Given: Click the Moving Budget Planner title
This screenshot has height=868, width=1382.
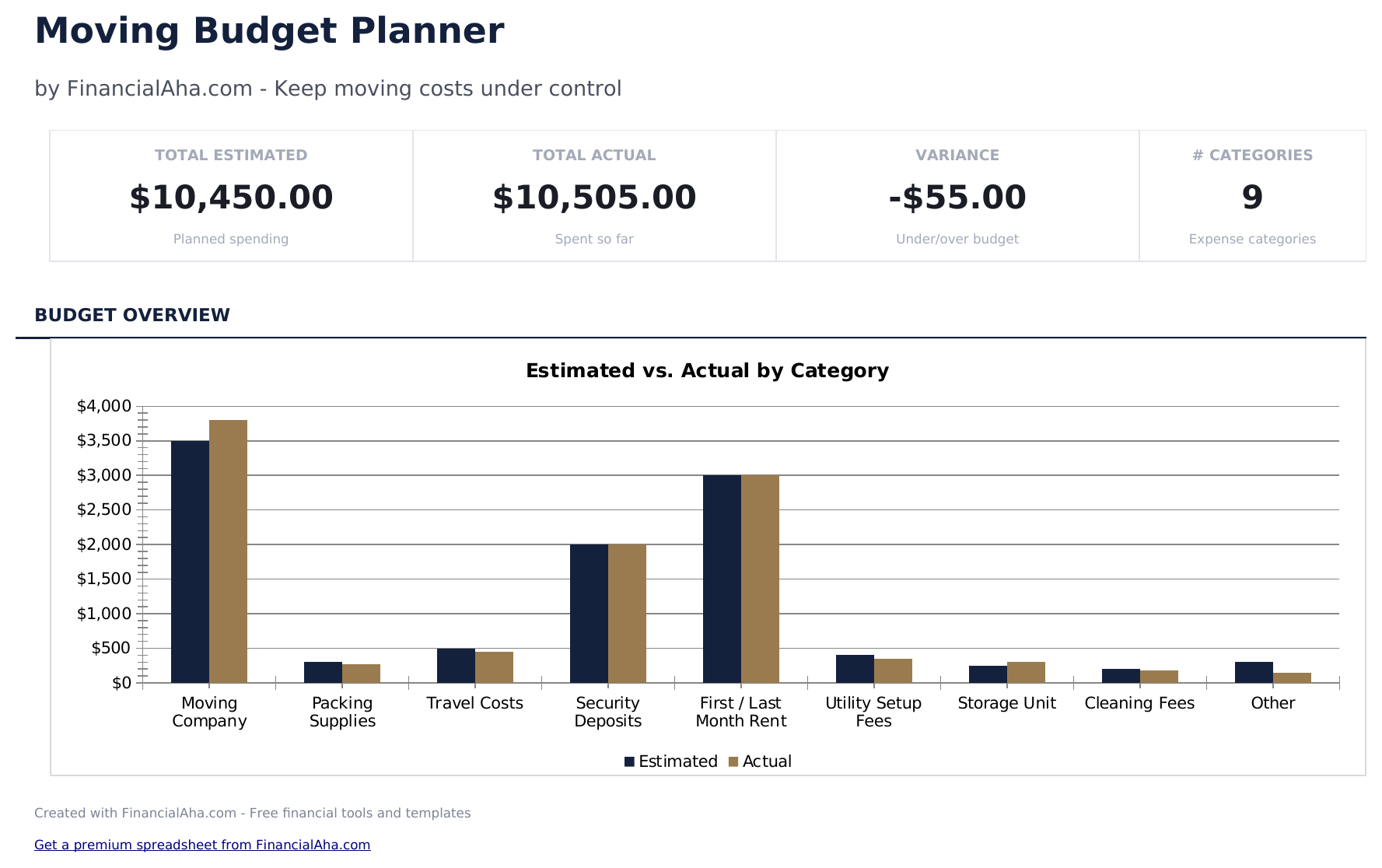Looking at the screenshot, I should point(269,31).
